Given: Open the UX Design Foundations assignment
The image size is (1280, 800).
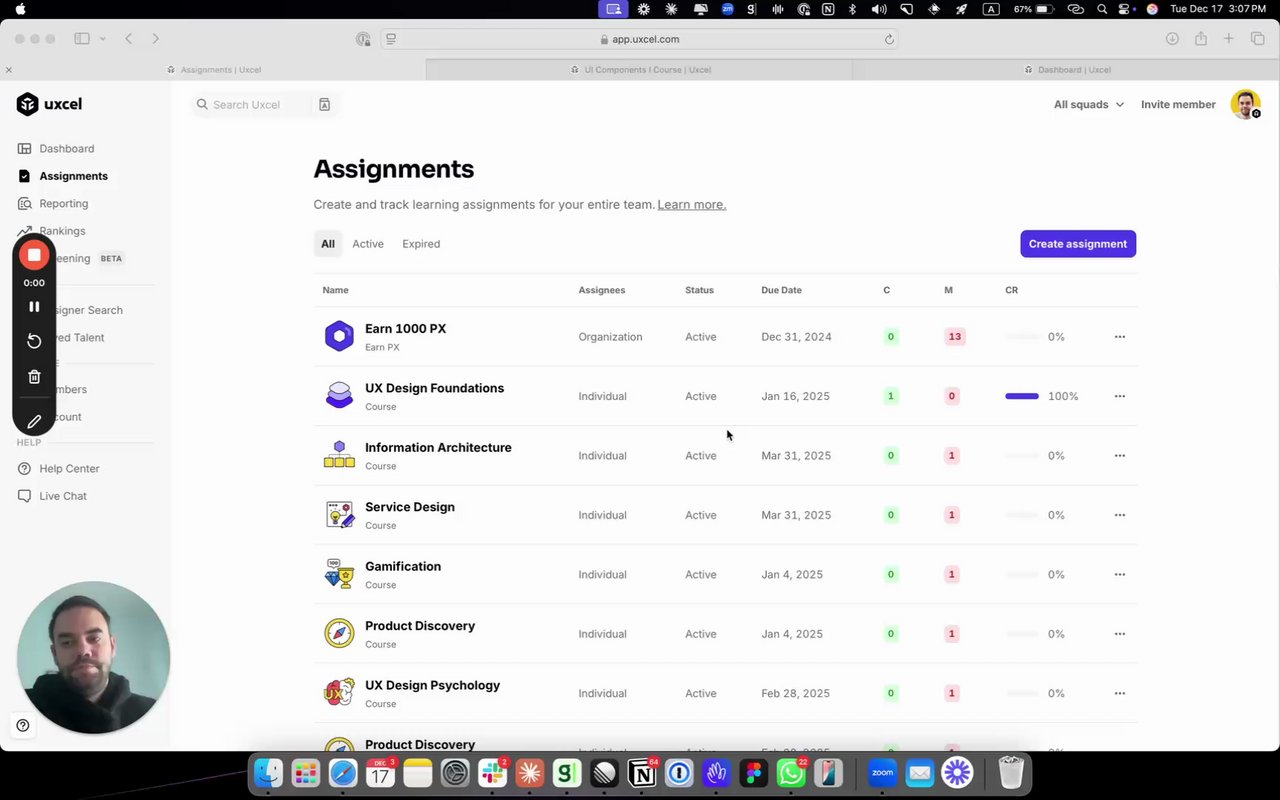Looking at the screenshot, I should (x=434, y=388).
